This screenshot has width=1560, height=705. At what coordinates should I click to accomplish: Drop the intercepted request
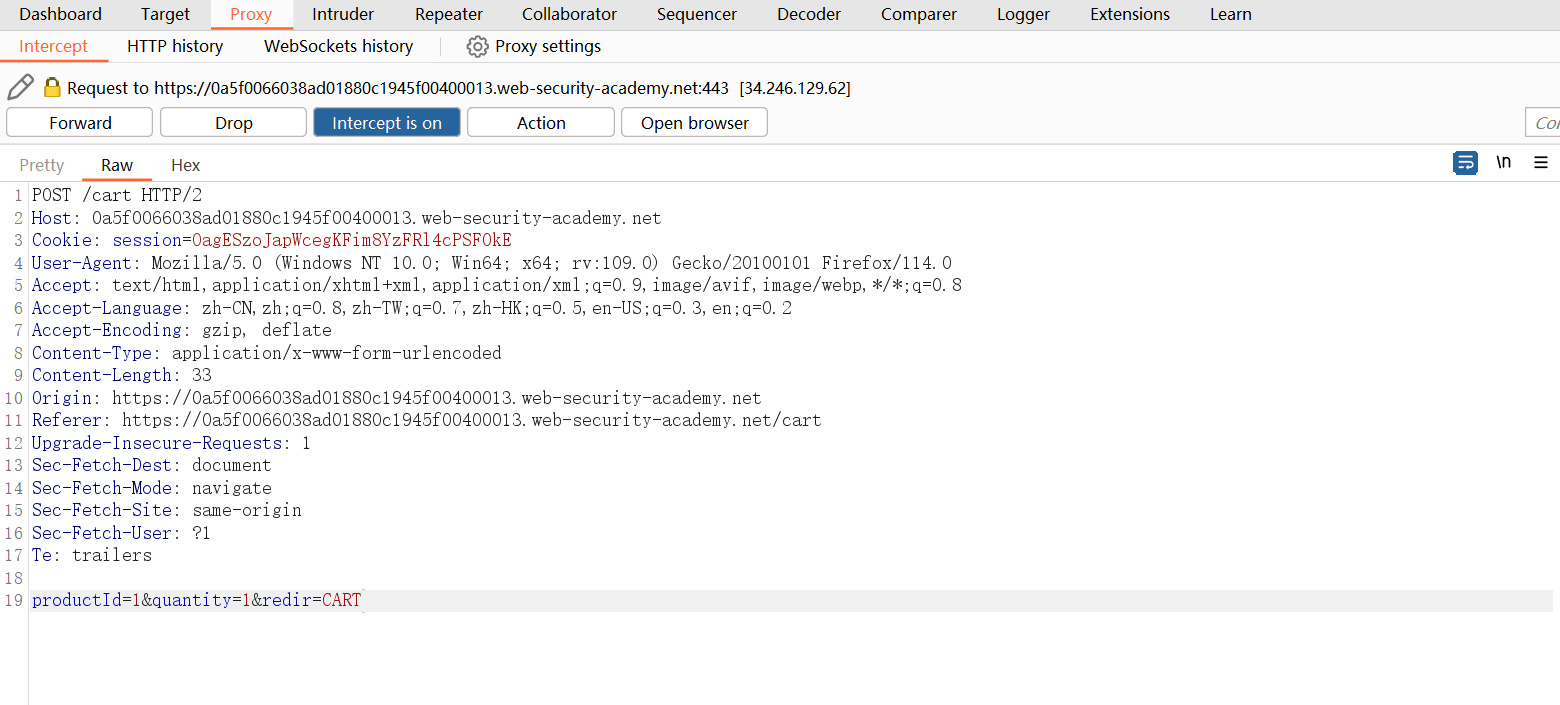[x=234, y=123]
